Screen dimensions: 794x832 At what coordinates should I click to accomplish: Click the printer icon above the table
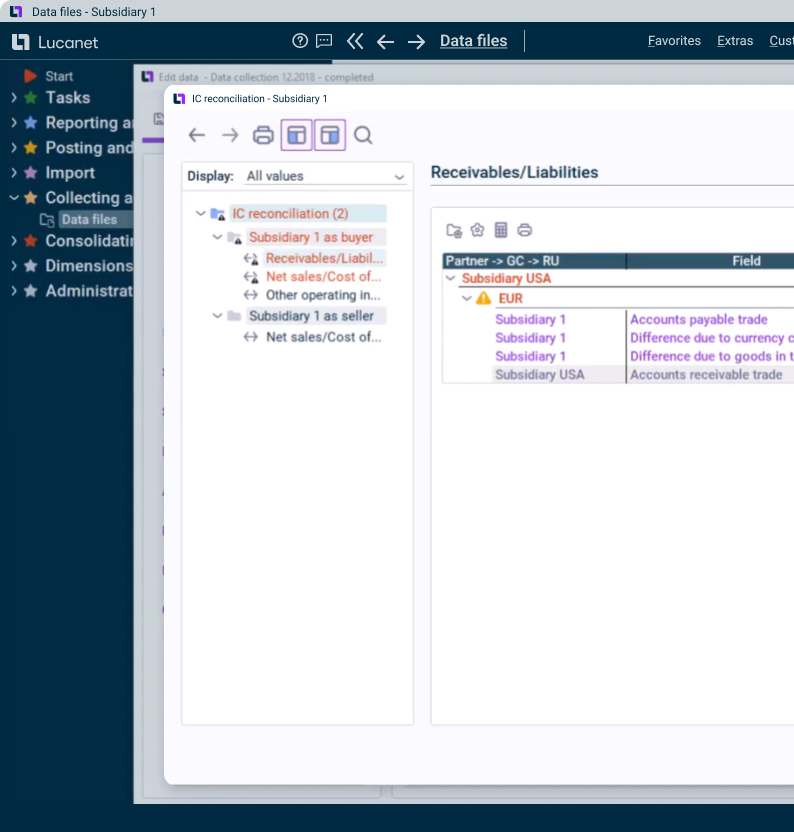(525, 230)
